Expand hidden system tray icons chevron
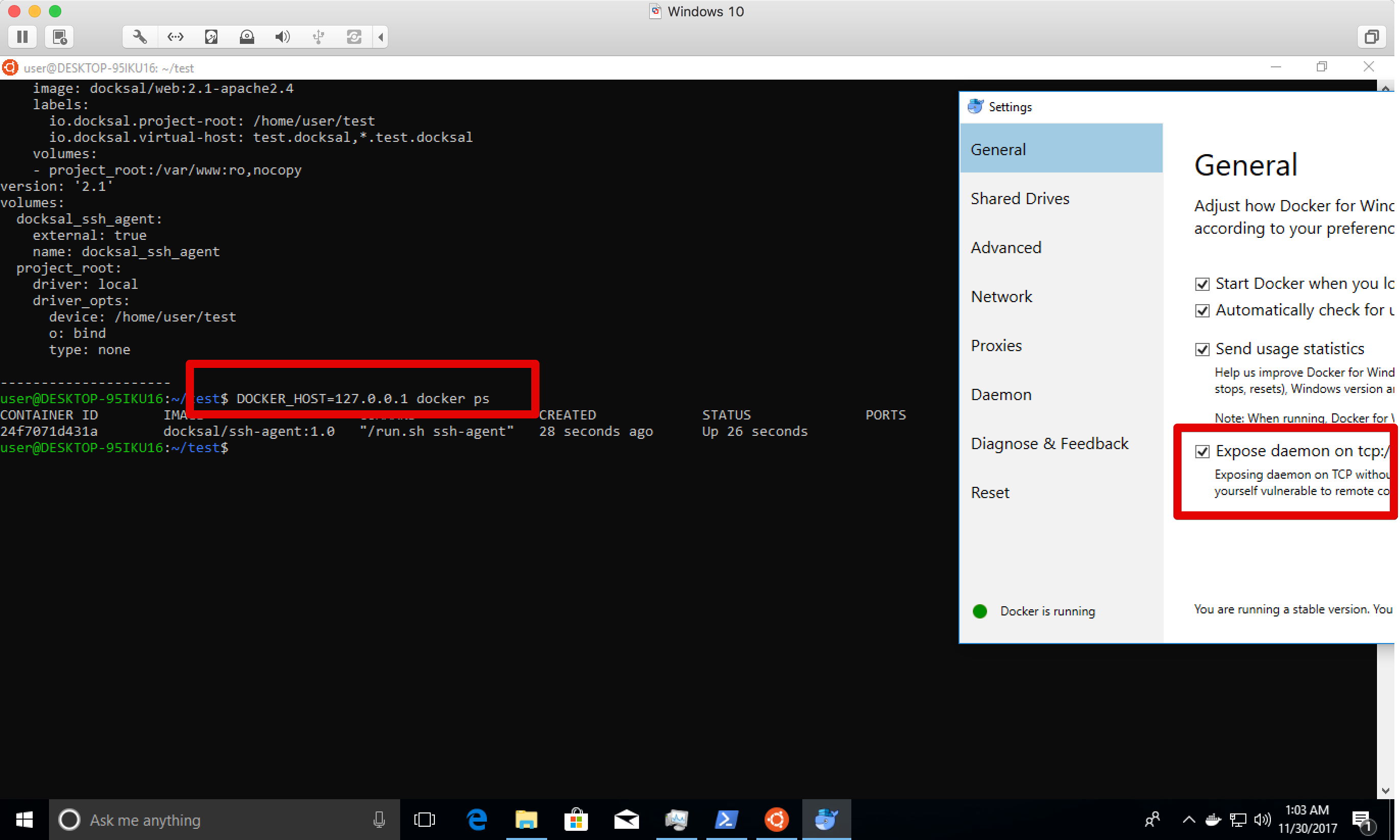 coord(1188,820)
